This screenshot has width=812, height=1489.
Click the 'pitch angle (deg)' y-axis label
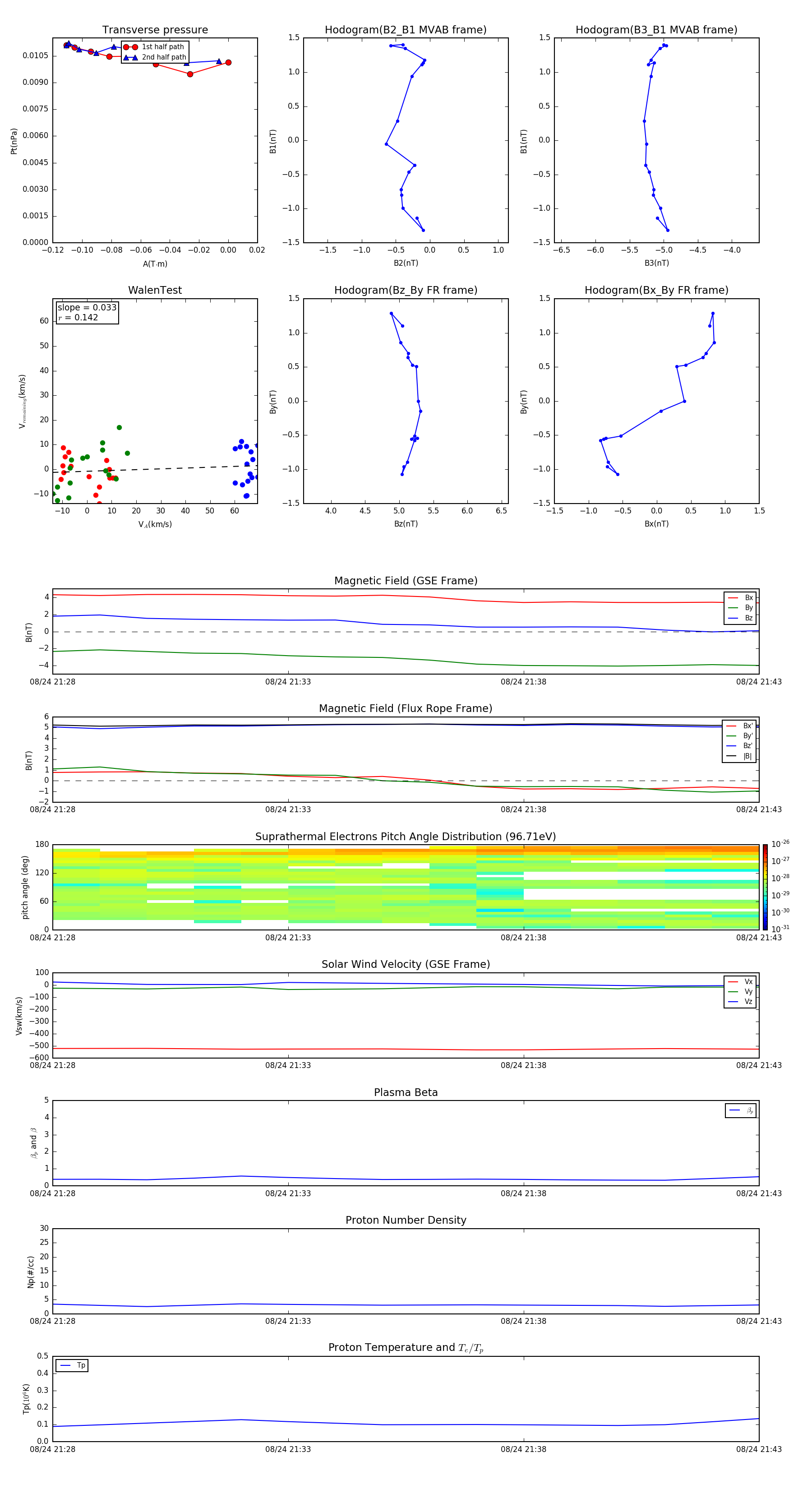[25, 887]
